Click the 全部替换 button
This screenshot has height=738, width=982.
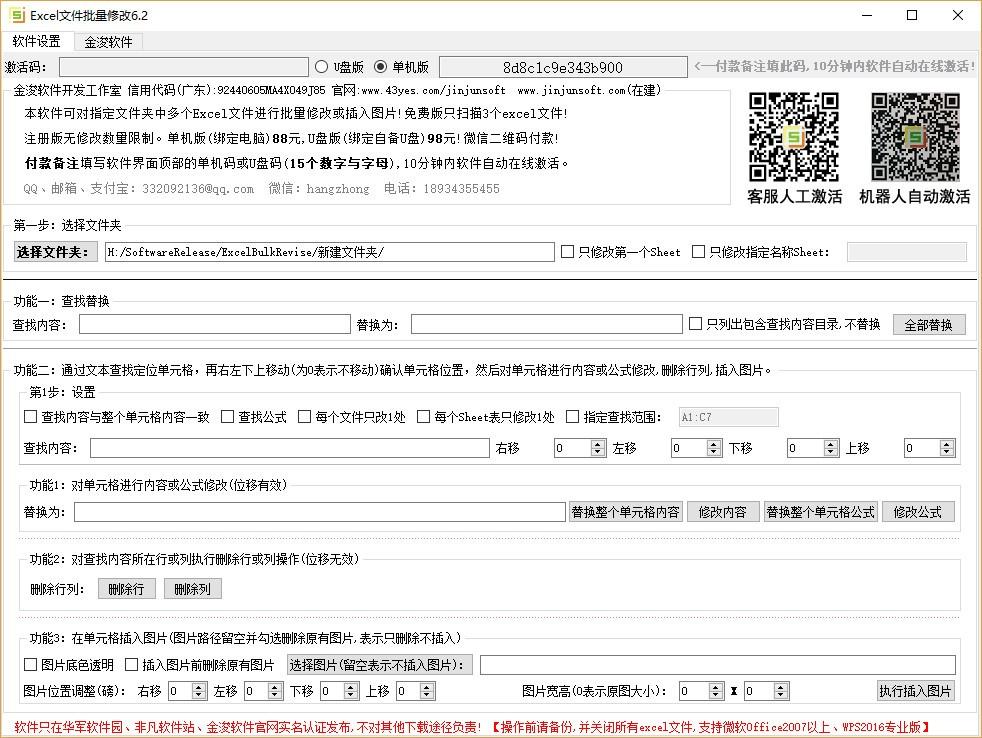tap(929, 325)
